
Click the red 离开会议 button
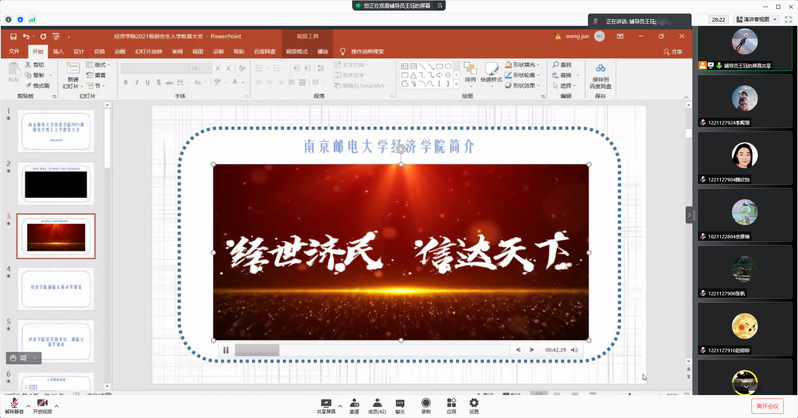[768, 405]
